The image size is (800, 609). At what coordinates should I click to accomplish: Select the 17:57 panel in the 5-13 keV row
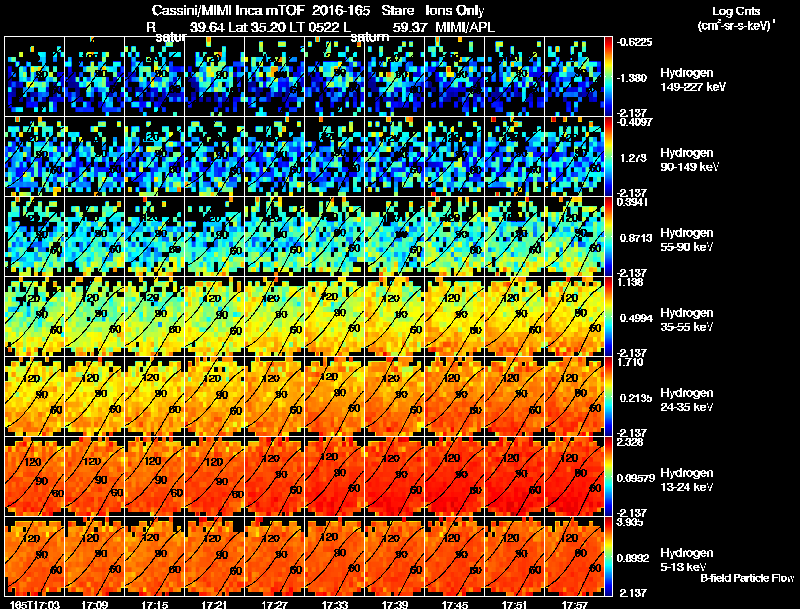pos(574,556)
